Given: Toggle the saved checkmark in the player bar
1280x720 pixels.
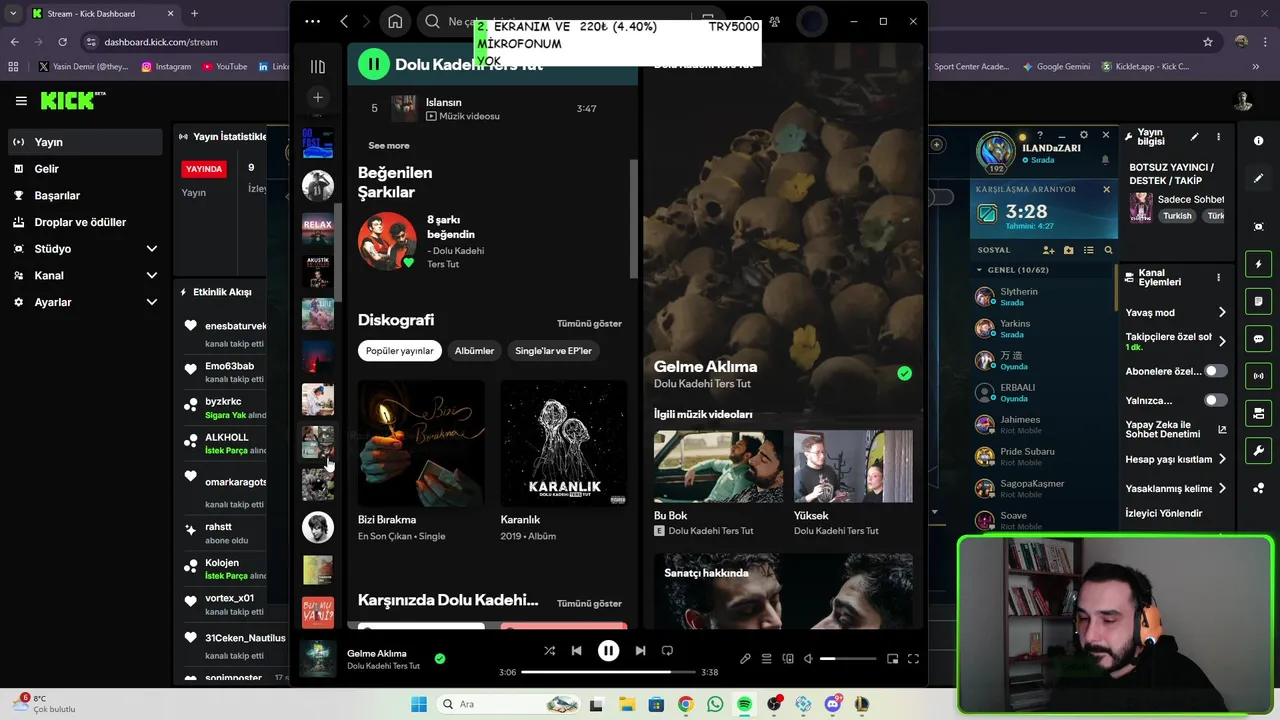Looking at the screenshot, I should (440, 659).
